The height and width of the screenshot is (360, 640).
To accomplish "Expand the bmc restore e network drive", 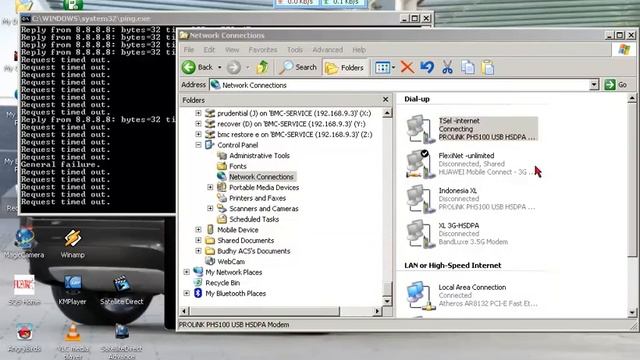I will tap(198, 134).
